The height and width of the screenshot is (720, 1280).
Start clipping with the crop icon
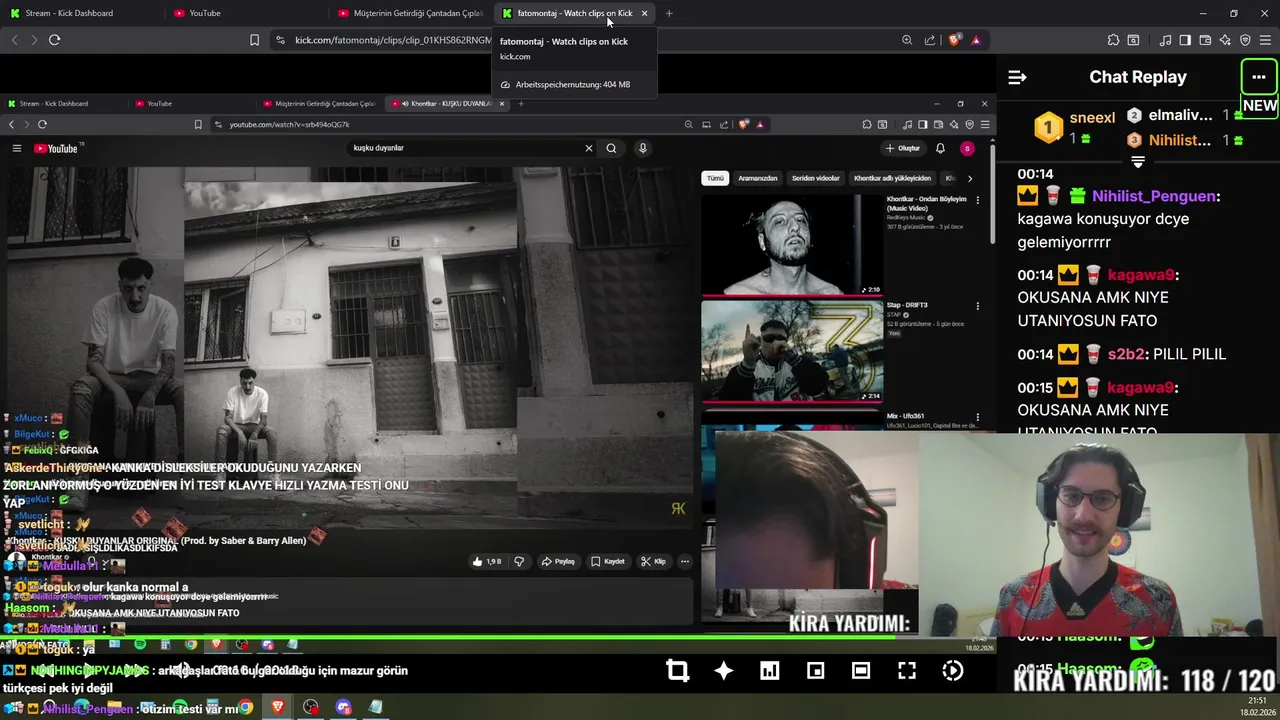pyautogui.click(x=678, y=671)
